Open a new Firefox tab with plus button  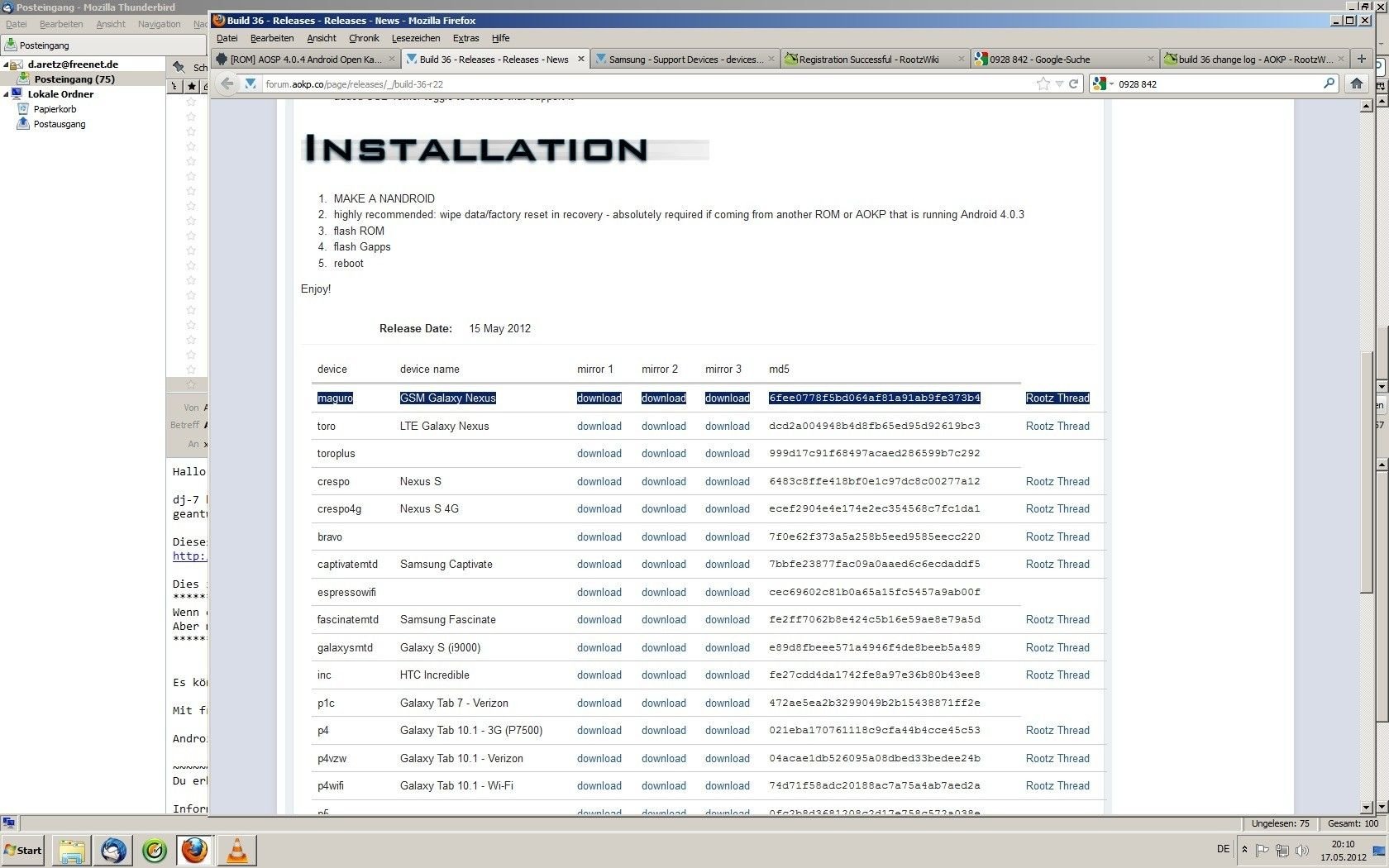tap(1361, 59)
